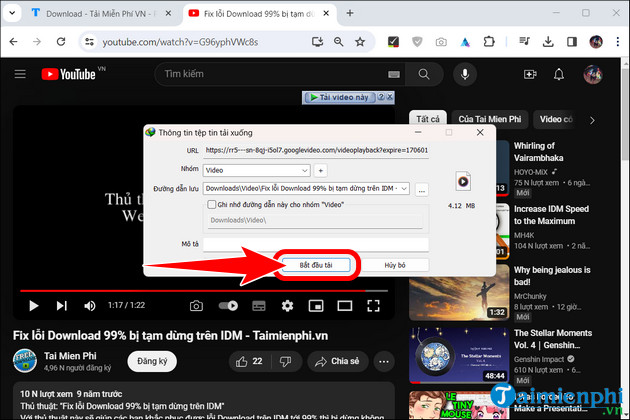The image size is (630, 420).
Task: Switch to miniplayer
Action: 316,306
